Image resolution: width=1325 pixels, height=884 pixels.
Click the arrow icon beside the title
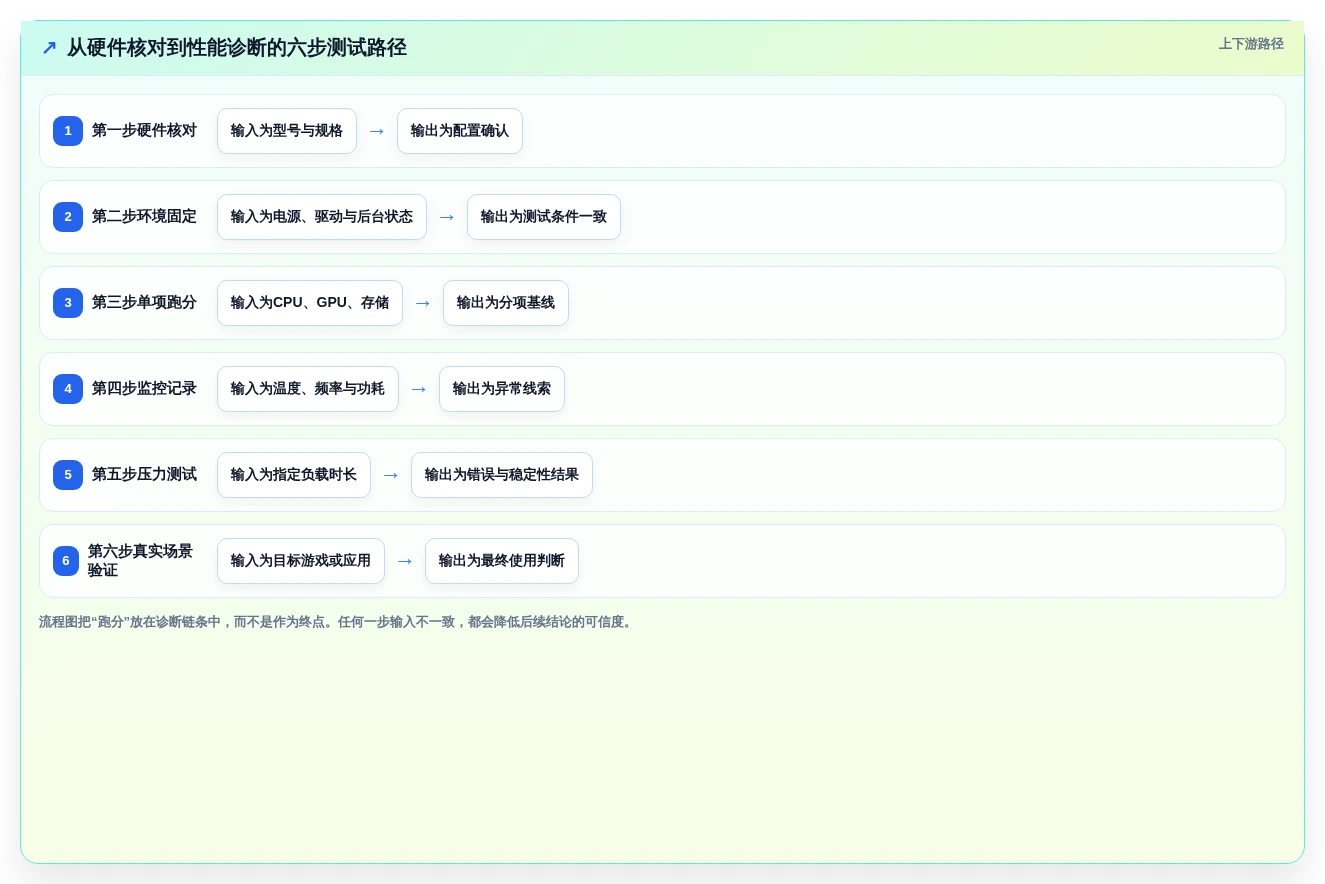49,48
